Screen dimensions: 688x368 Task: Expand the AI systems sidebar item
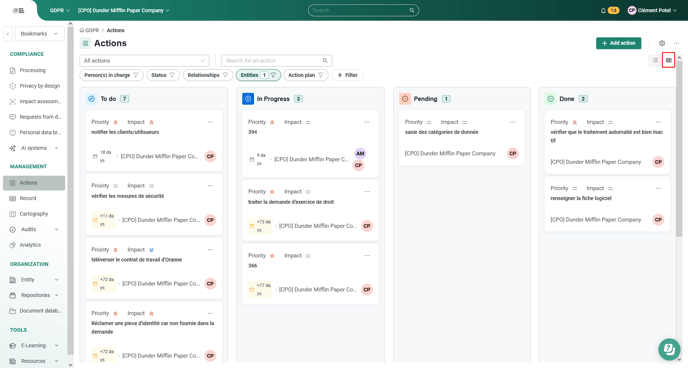tap(57, 148)
